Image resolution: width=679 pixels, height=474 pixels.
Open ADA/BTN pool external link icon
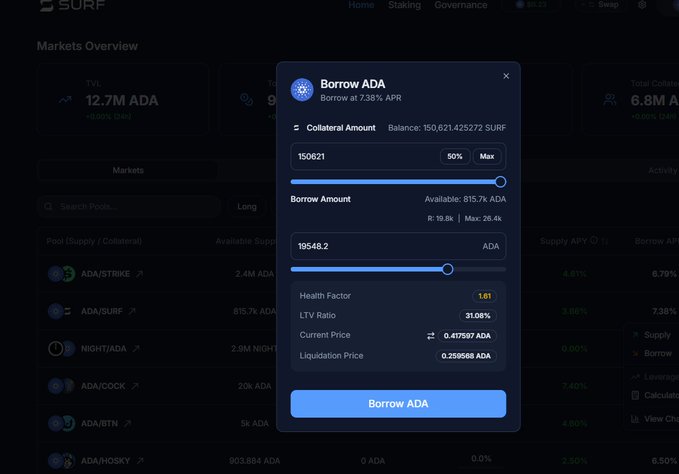(x=127, y=423)
